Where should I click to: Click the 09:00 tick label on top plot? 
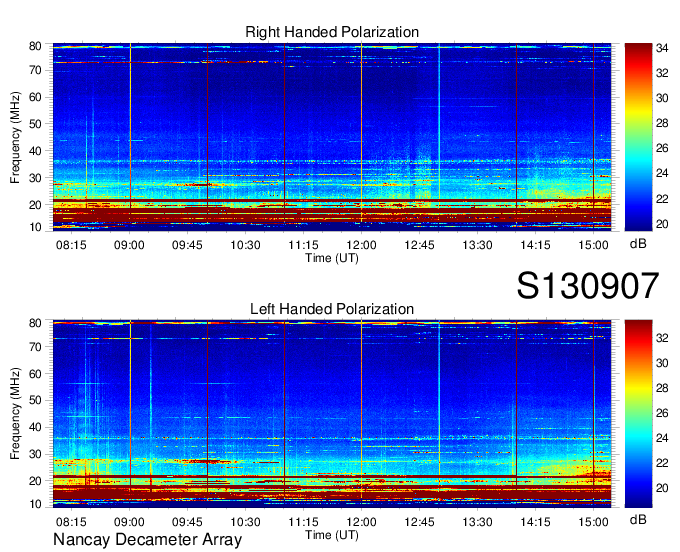(x=129, y=245)
